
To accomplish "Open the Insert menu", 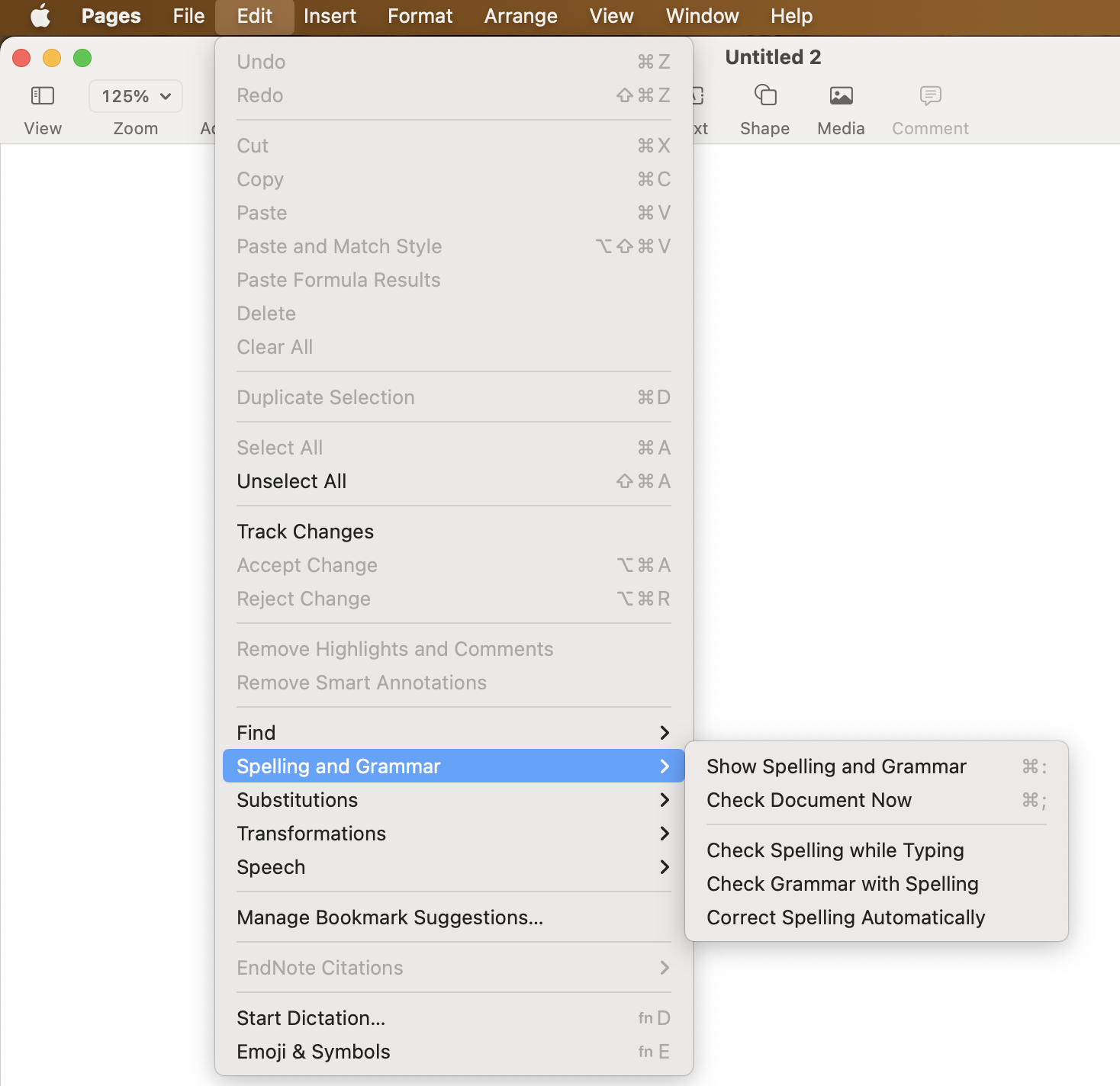I will pyautogui.click(x=330, y=16).
